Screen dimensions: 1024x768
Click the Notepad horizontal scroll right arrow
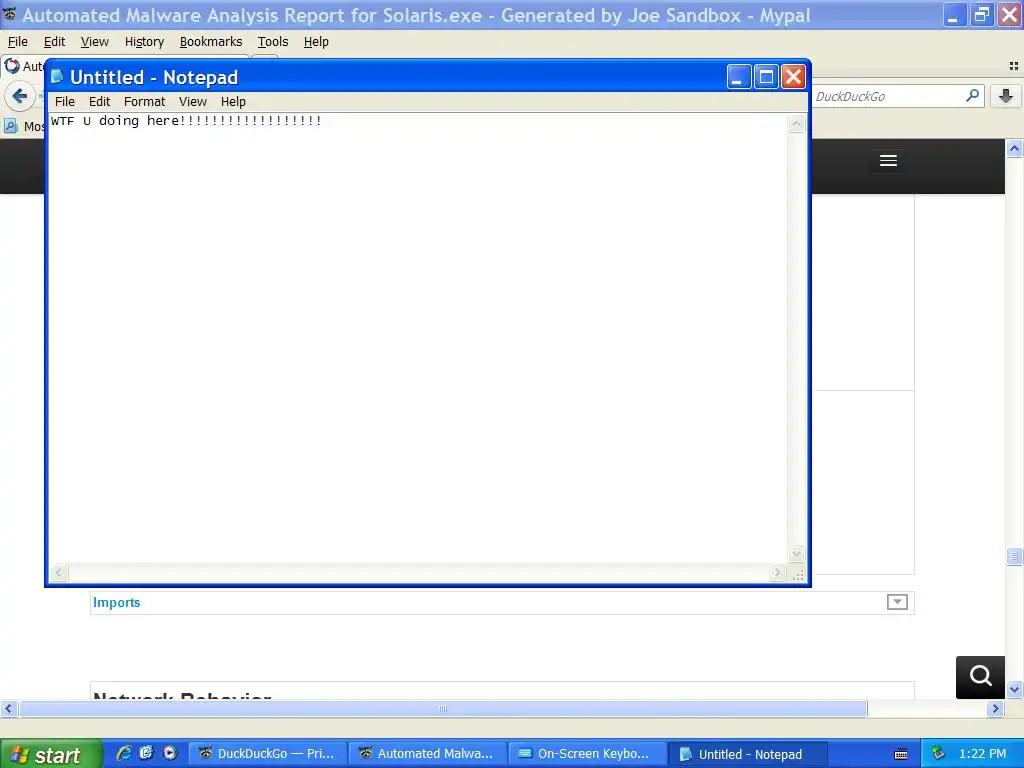coord(777,573)
